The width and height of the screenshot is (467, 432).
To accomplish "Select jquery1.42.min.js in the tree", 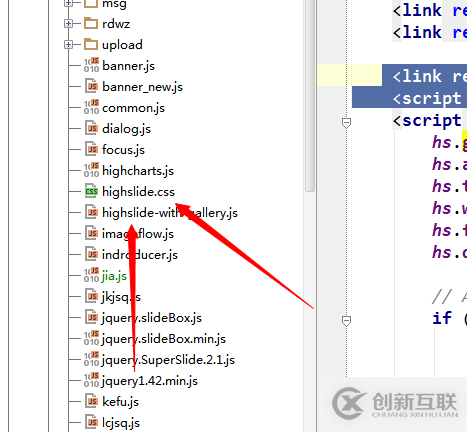I will [x=150, y=381].
